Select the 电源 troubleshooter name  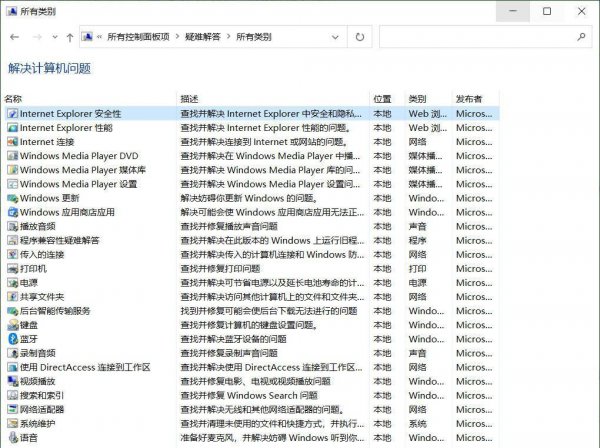[29, 283]
